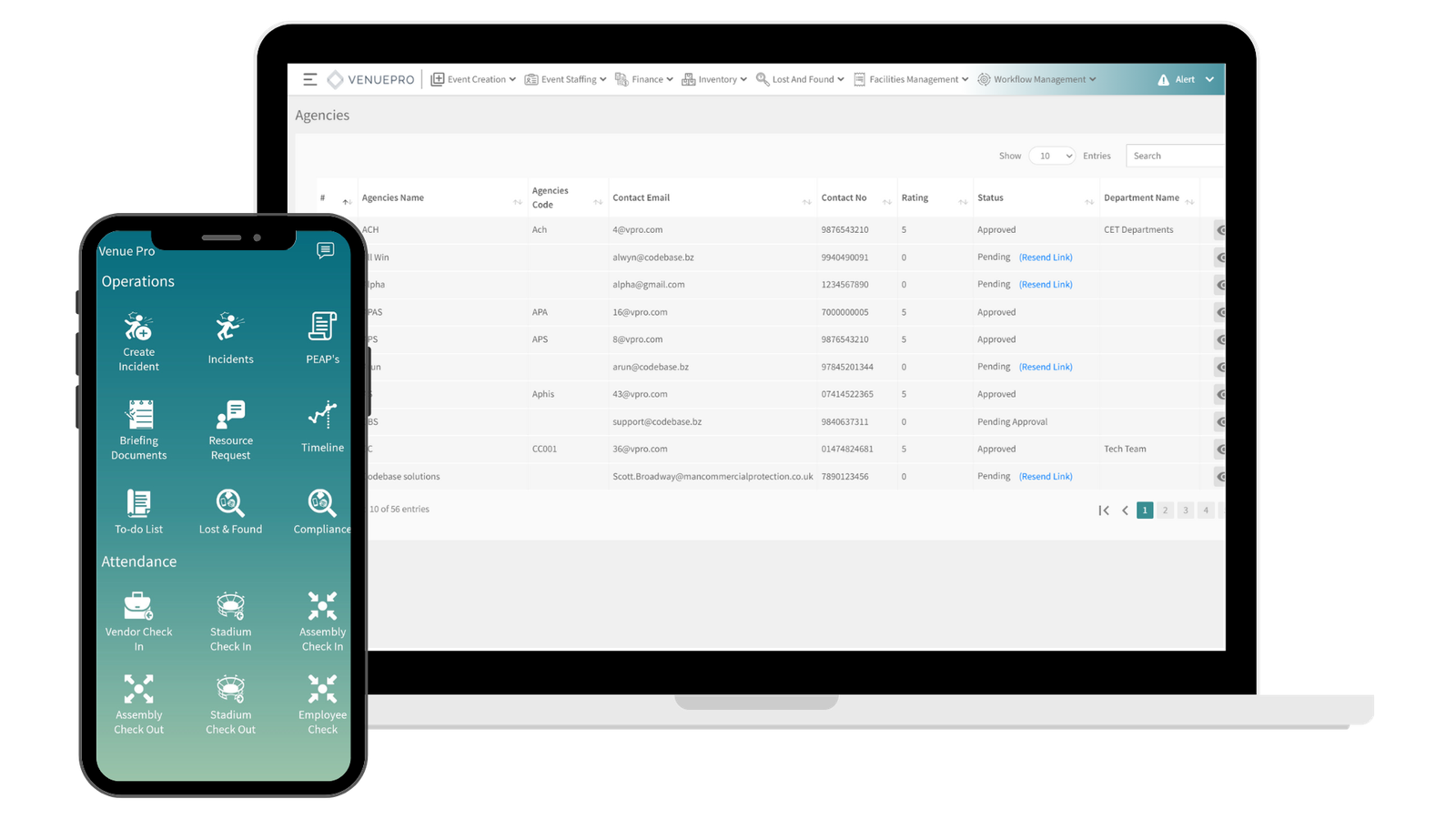Tap the Stadium Check In icon

click(230, 606)
